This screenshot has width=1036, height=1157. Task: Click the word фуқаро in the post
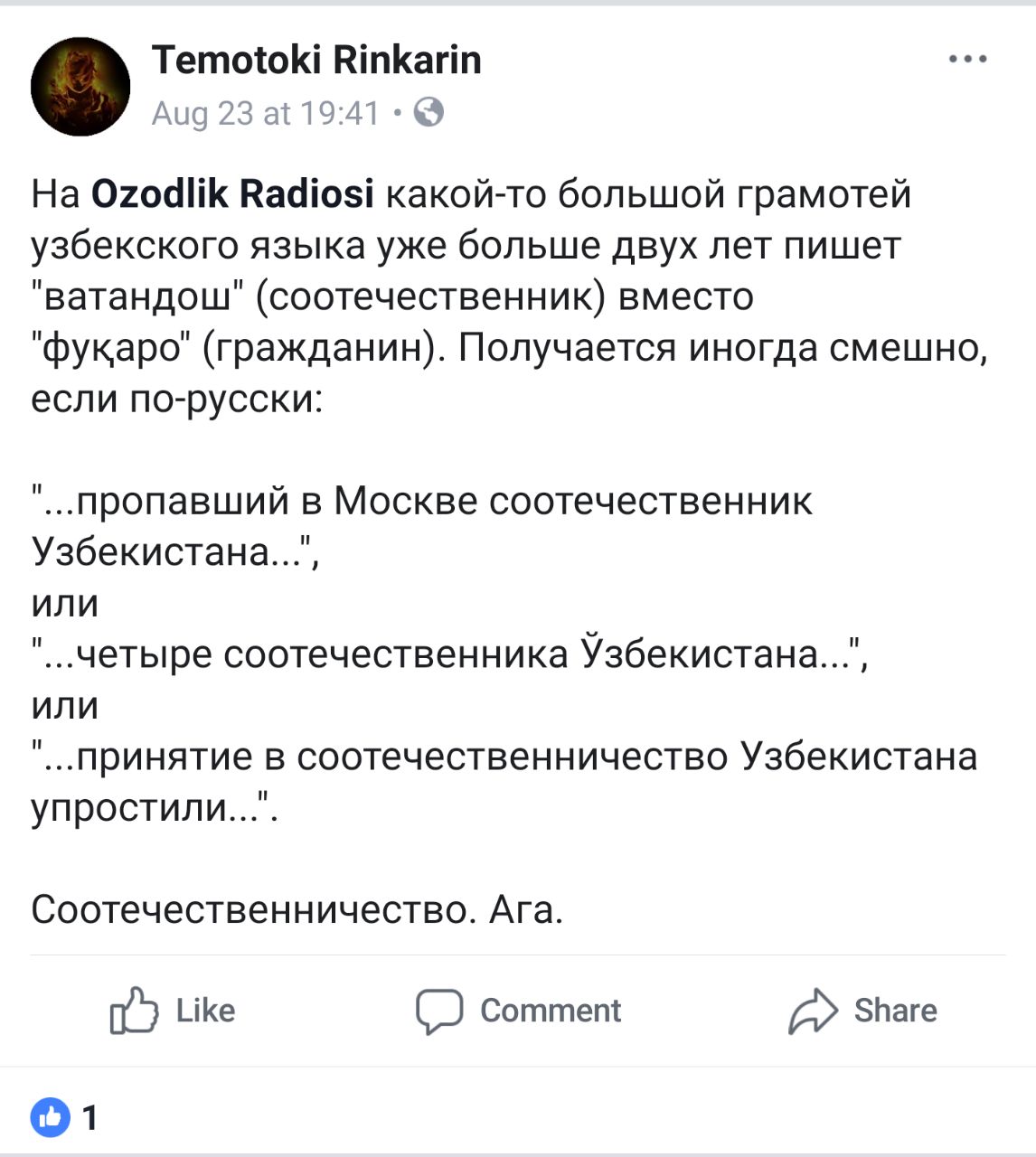[113, 348]
